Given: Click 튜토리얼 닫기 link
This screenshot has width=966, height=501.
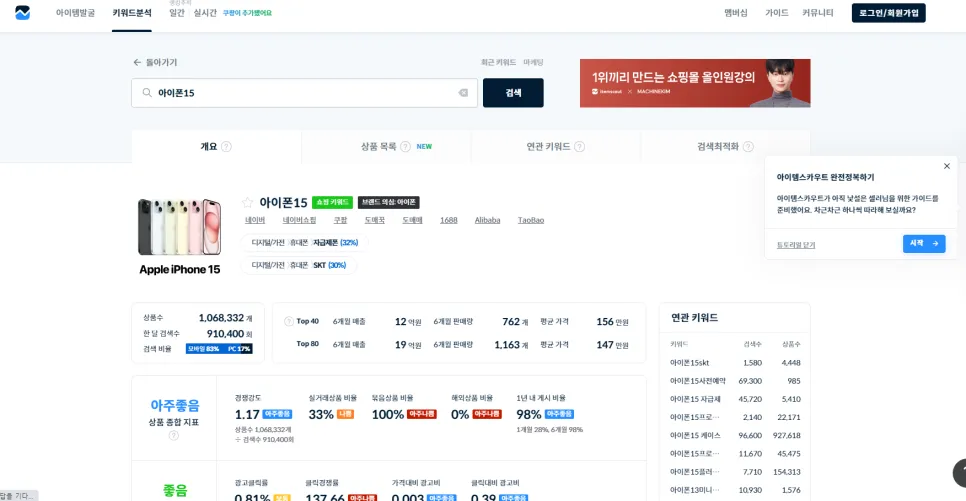Looking at the screenshot, I should pyautogui.click(x=795, y=245).
